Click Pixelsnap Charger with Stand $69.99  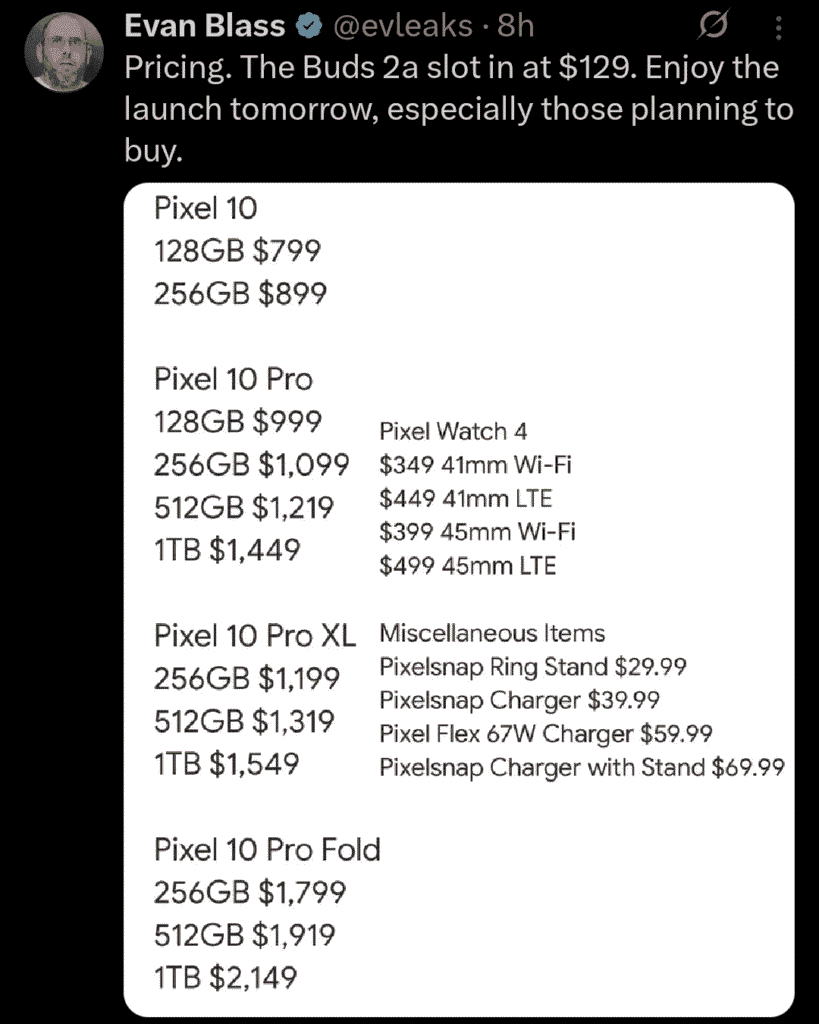[x=582, y=767]
